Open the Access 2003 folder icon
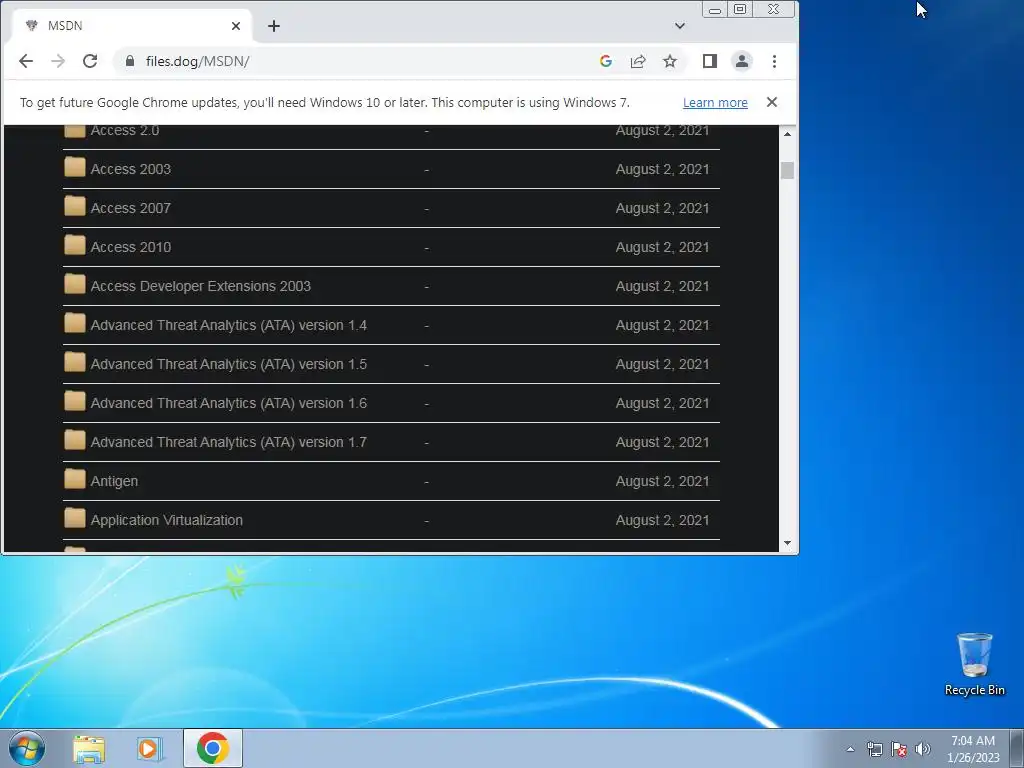The height and width of the screenshot is (768, 1024). (x=74, y=168)
